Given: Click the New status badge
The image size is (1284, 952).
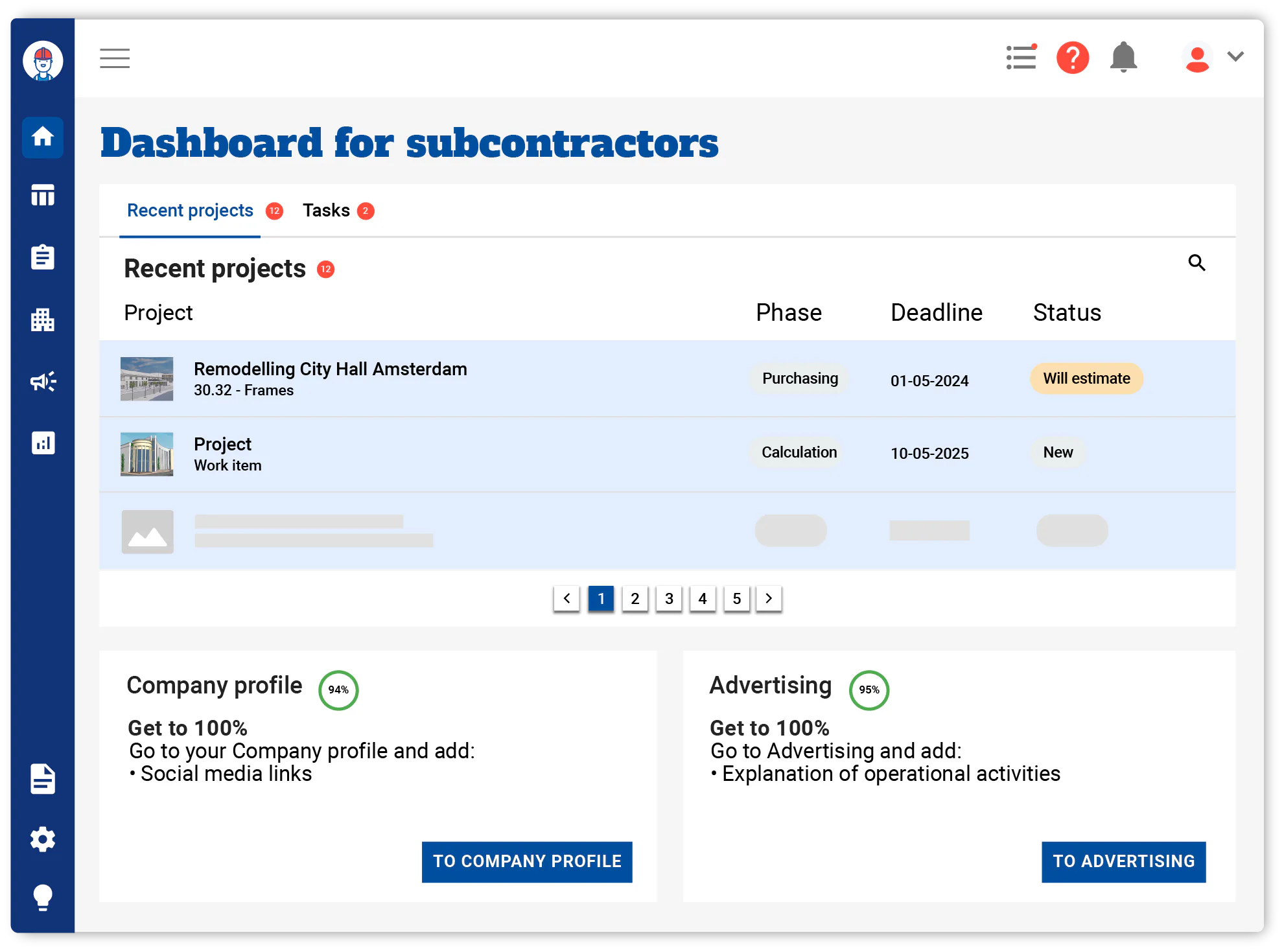Looking at the screenshot, I should tap(1058, 452).
